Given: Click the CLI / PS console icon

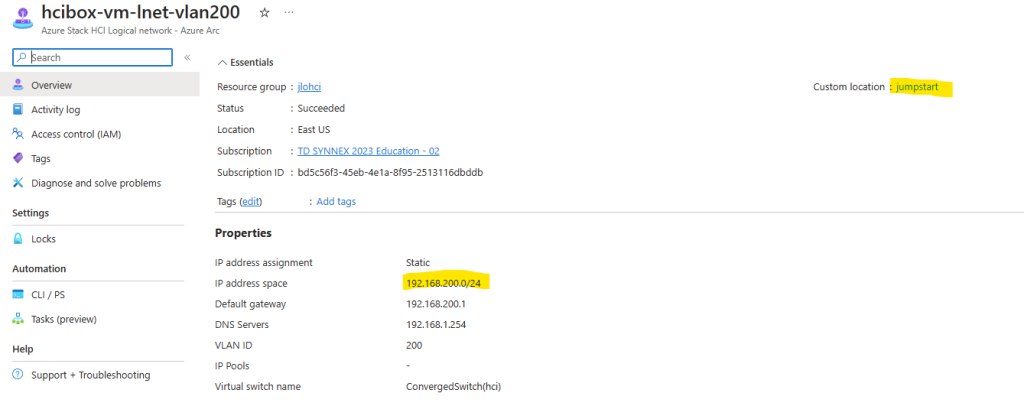Looking at the screenshot, I should click(x=18, y=294).
